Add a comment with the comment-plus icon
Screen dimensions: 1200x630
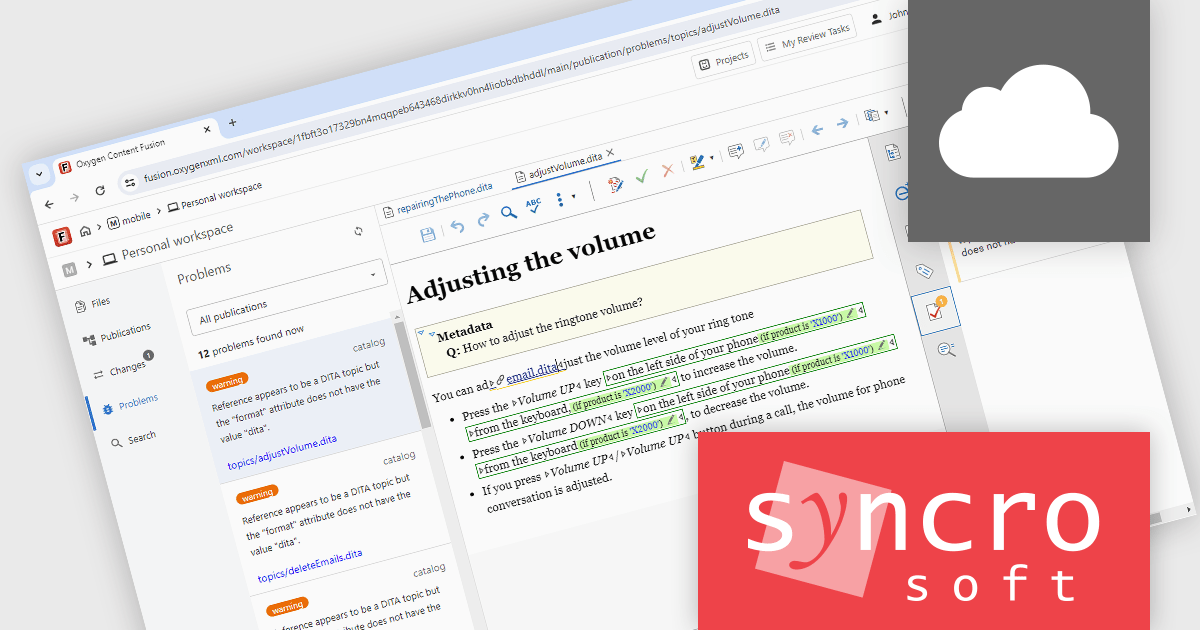coord(736,151)
